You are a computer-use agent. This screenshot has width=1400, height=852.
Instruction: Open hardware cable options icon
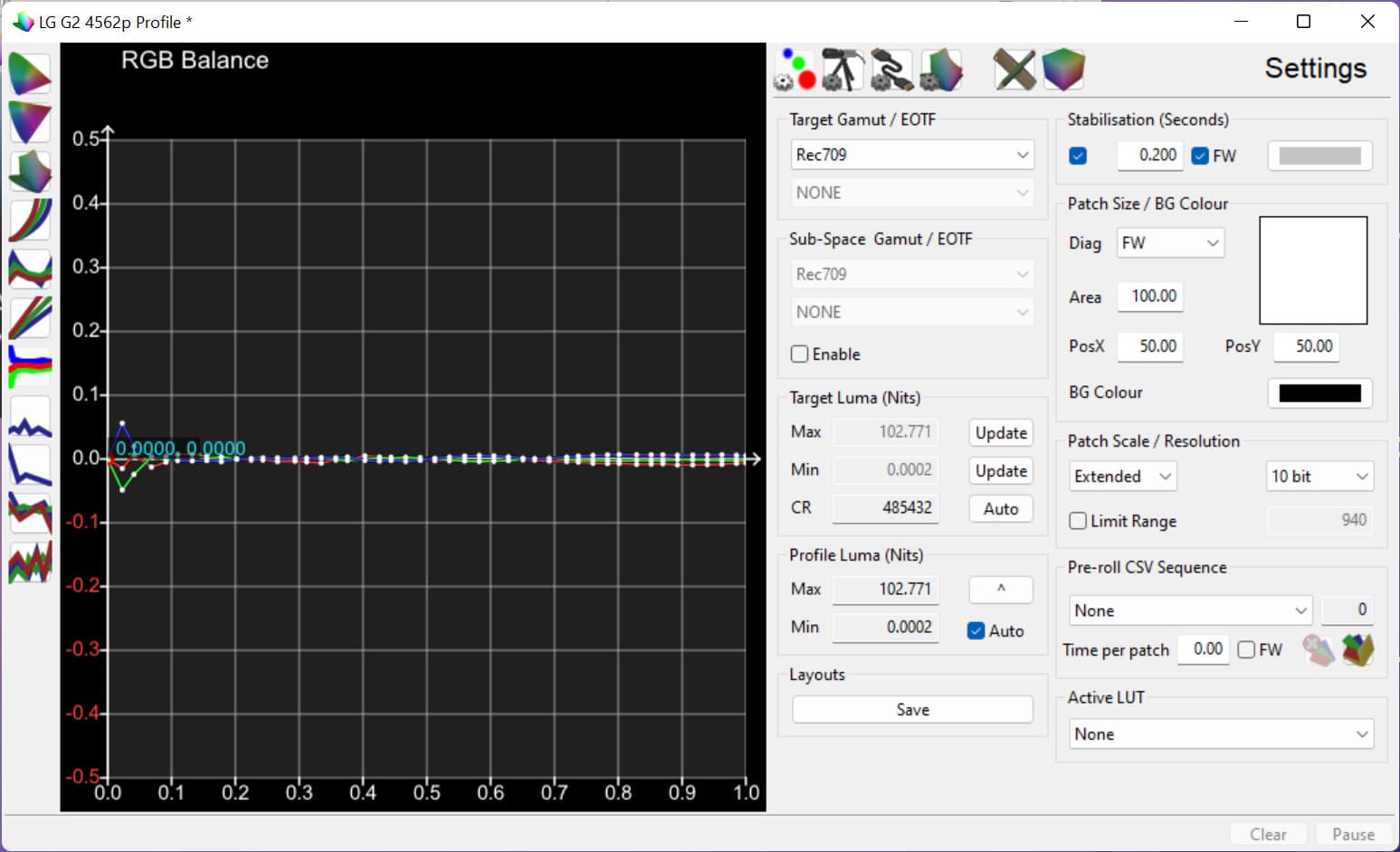[x=891, y=70]
